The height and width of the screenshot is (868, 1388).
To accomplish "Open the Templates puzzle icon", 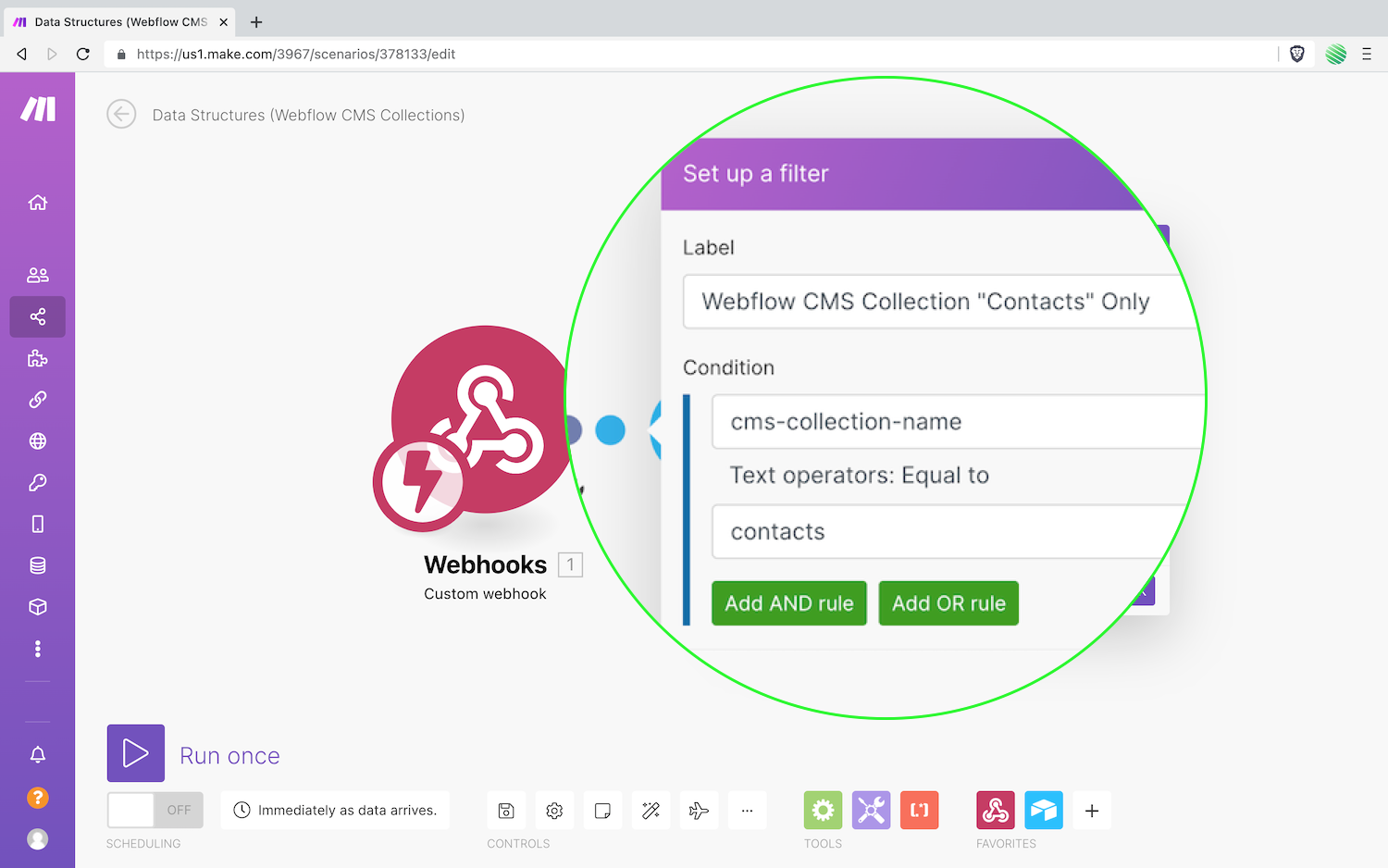I will [x=38, y=358].
